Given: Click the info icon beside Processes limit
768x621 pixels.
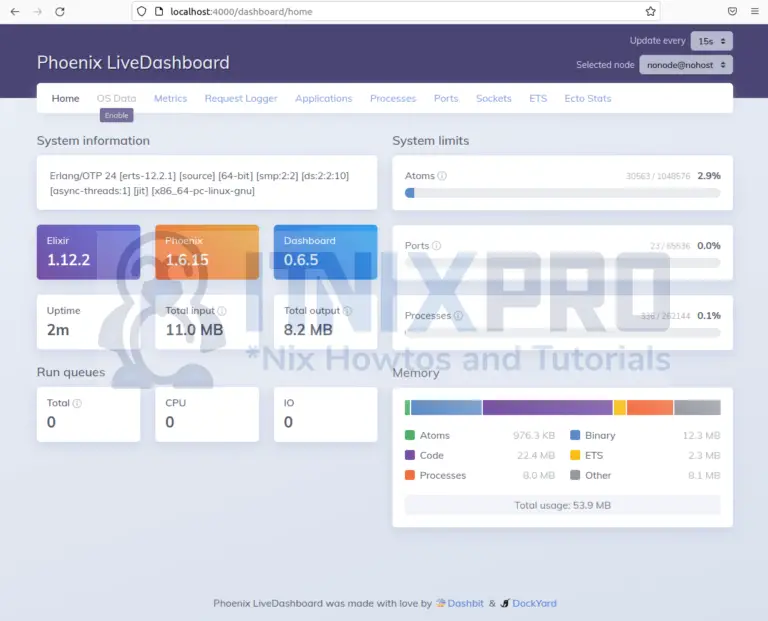Looking at the screenshot, I should click(x=458, y=316).
